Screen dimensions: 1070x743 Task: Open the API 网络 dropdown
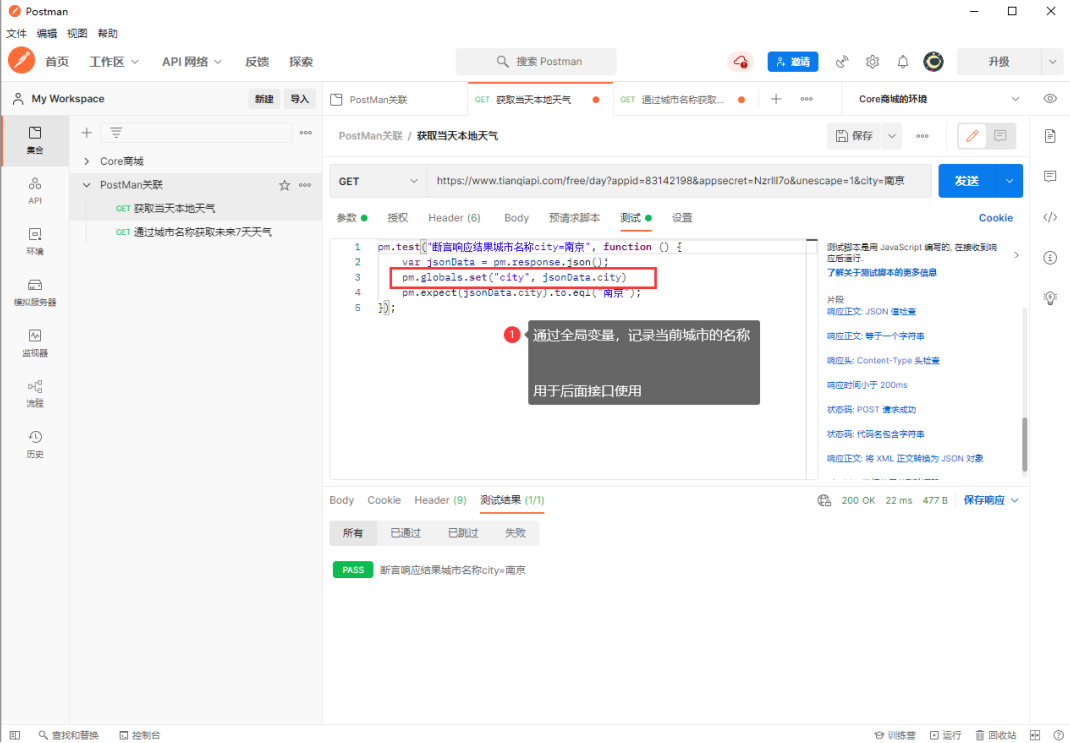(192, 61)
